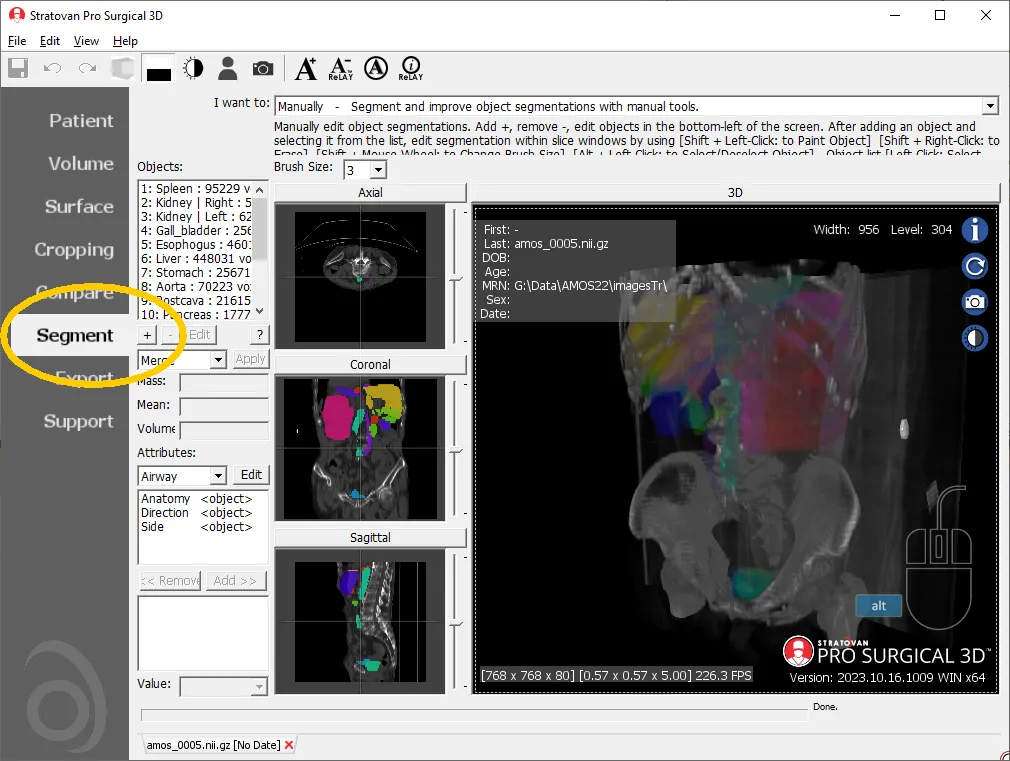Open the Airway attributes dropdown
The height and width of the screenshot is (761, 1010).
pyautogui.click(x=218, y=476)
